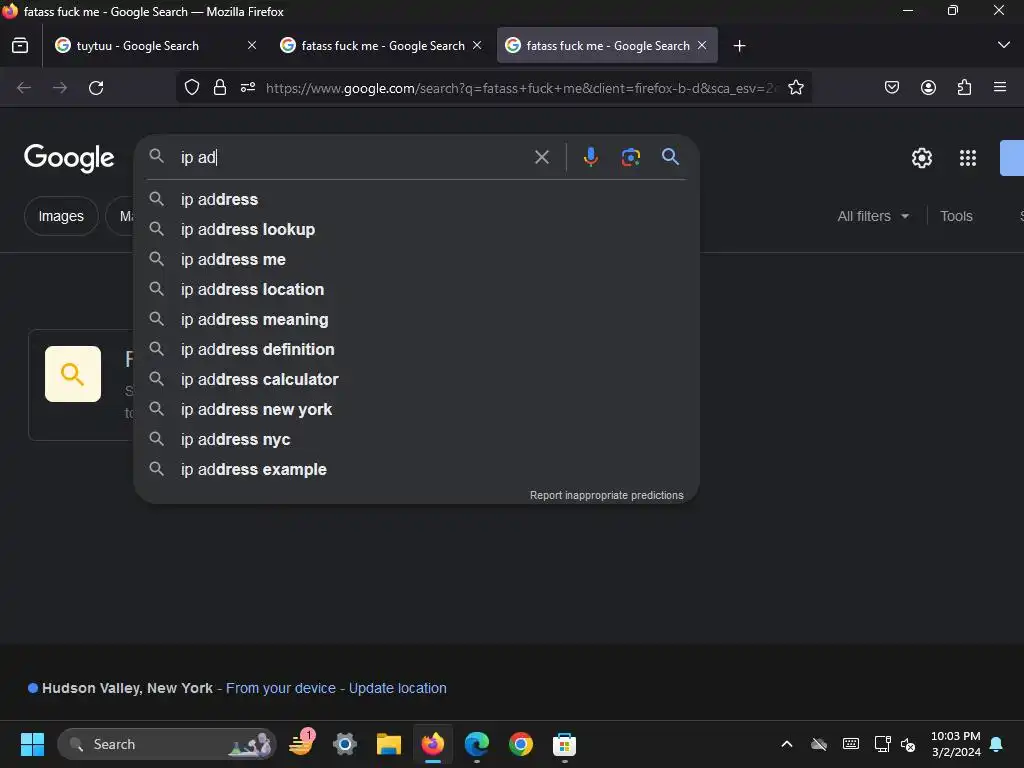Open Microsoft Edge from taskbar
The image size is (1024, 768).
(477, 744)
